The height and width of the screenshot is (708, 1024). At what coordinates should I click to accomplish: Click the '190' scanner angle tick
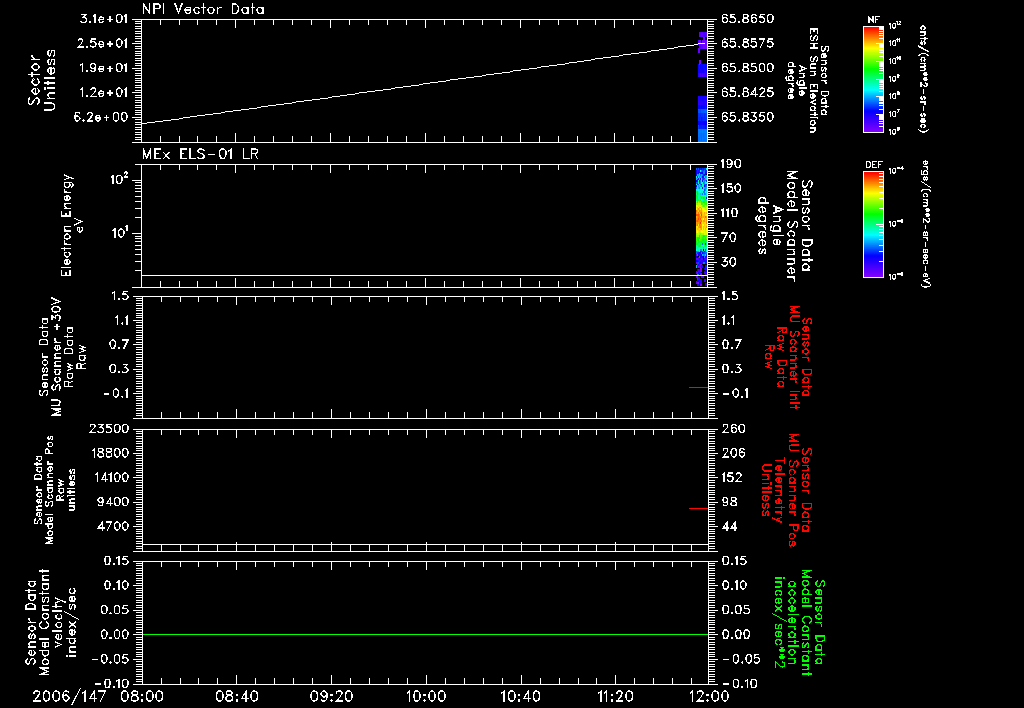click(731, 164)
